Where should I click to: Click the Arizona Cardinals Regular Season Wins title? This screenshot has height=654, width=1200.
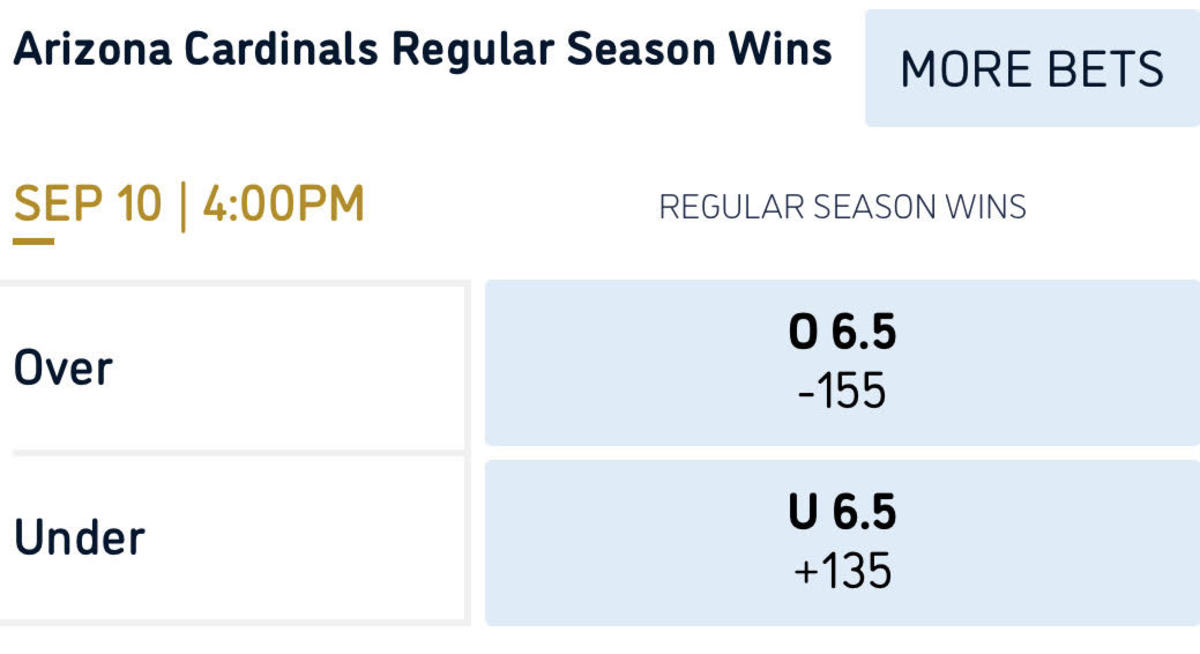coord(424,46)
